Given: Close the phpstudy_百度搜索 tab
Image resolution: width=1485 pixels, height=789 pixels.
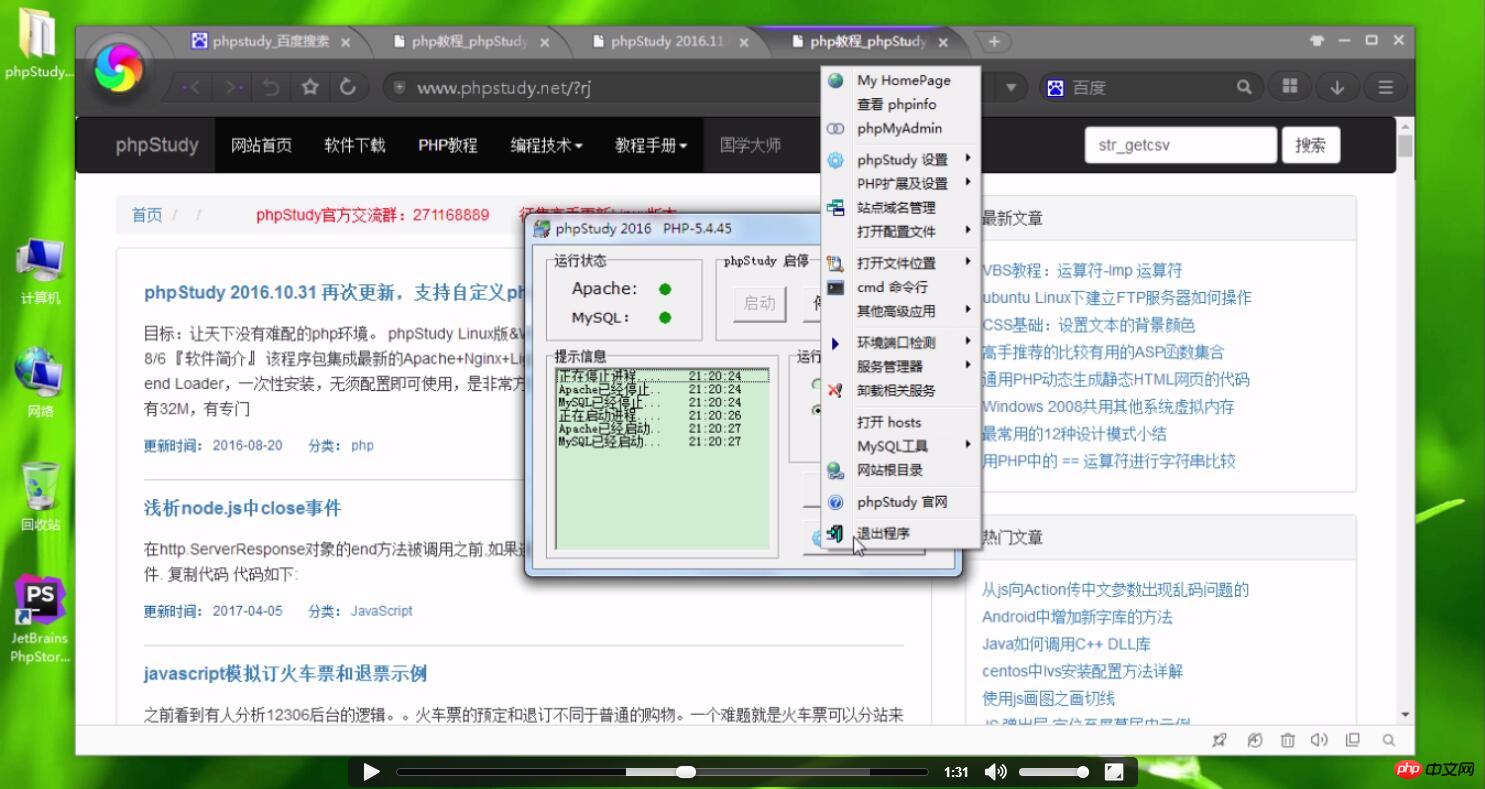Looking at the screenshot, I should (345, 42).
